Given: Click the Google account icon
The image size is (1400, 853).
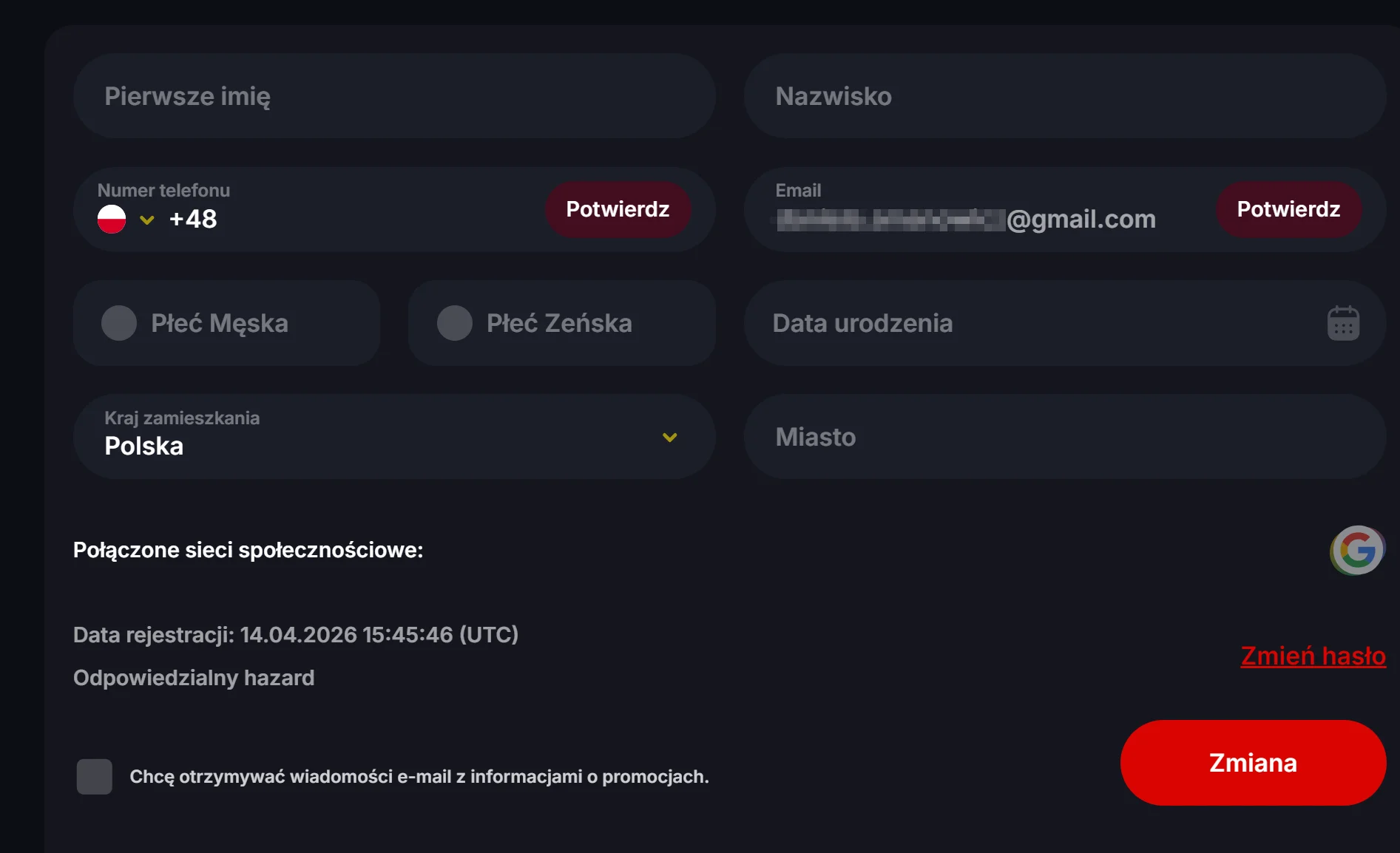Looking at the screenshot, I should (x=1357, y=549).
